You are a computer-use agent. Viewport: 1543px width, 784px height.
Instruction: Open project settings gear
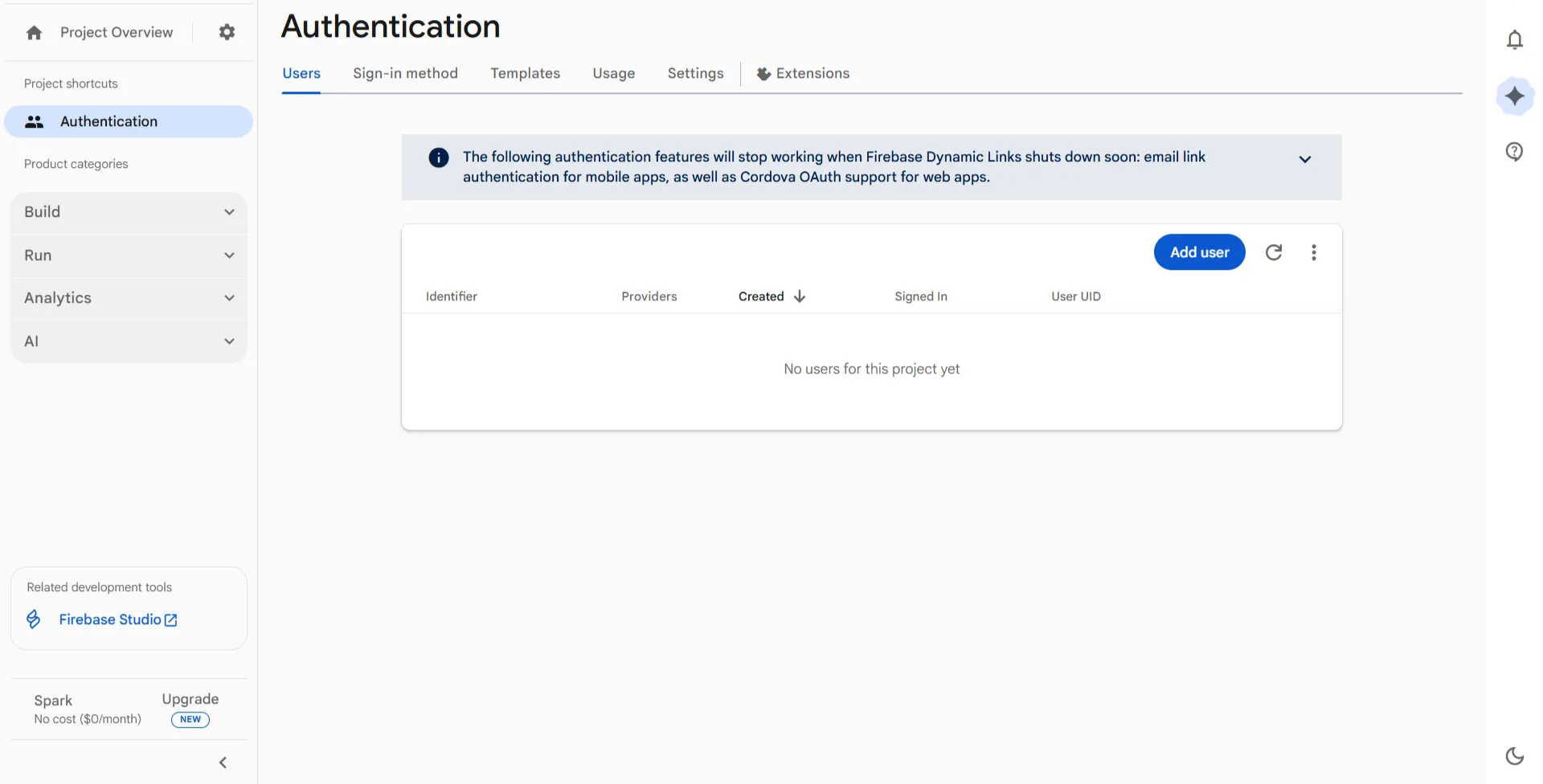coord(227,32)
